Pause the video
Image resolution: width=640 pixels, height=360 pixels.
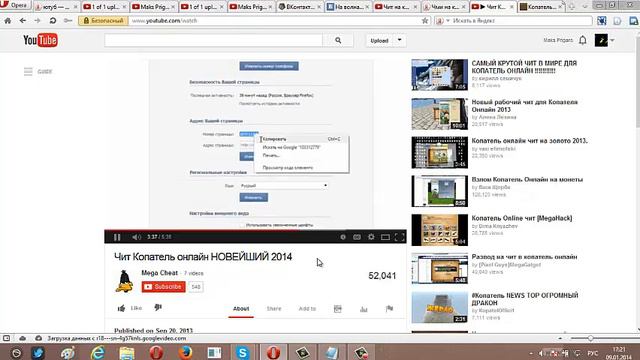tap(117, 237)
